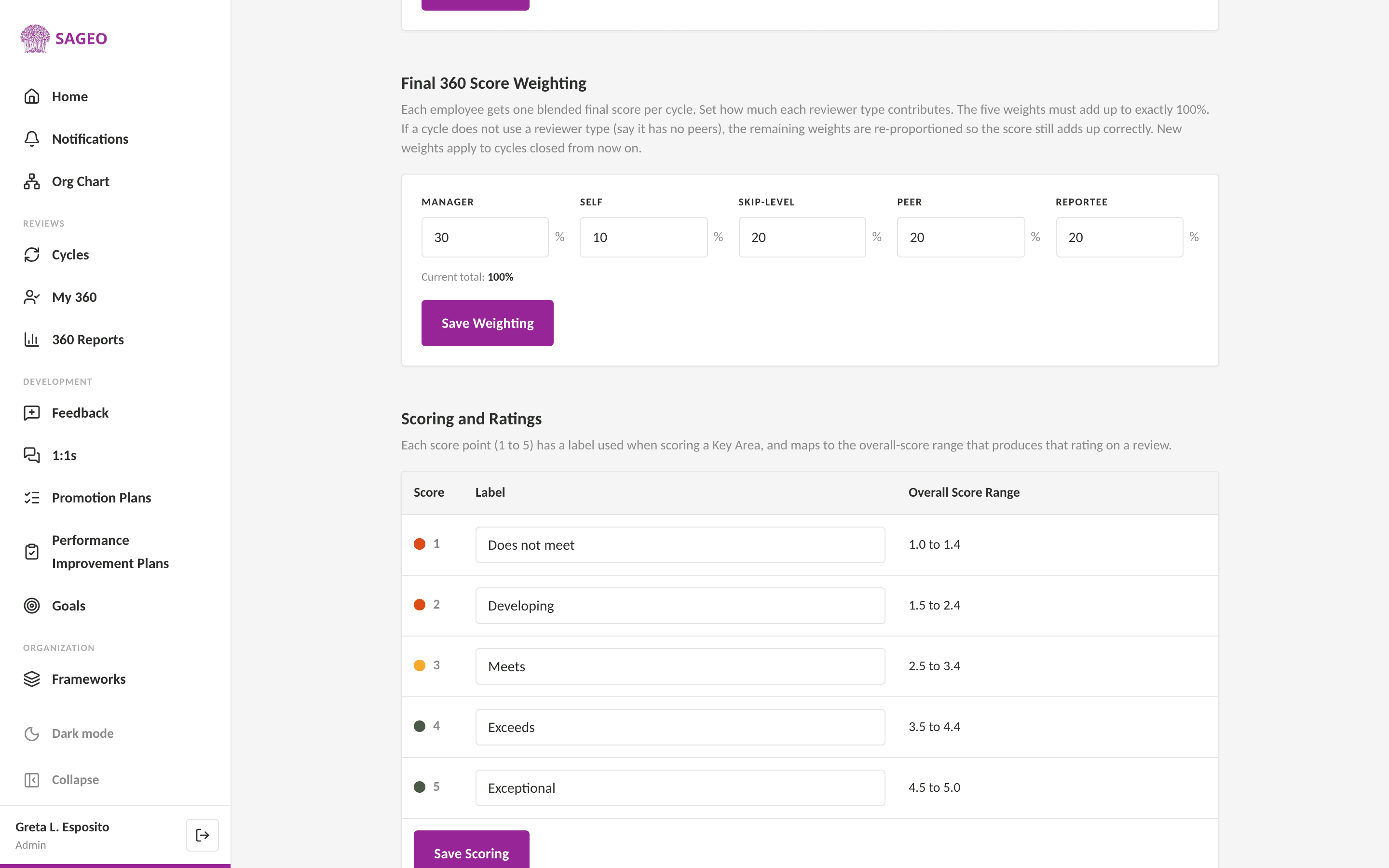This screenshot has height=868, width=1389.
Task: Click the red dot for score 1
Action: 420,544
